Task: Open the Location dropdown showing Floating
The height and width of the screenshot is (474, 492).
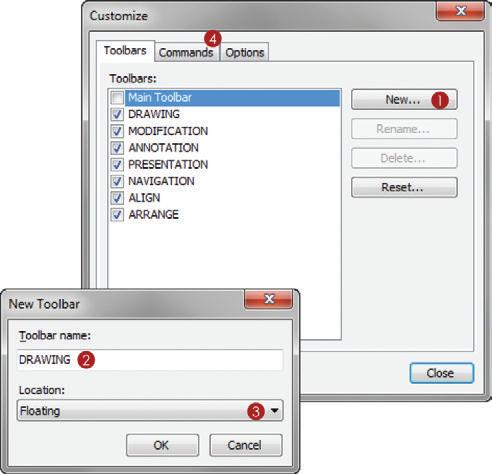Action: [x=150, y=411]
